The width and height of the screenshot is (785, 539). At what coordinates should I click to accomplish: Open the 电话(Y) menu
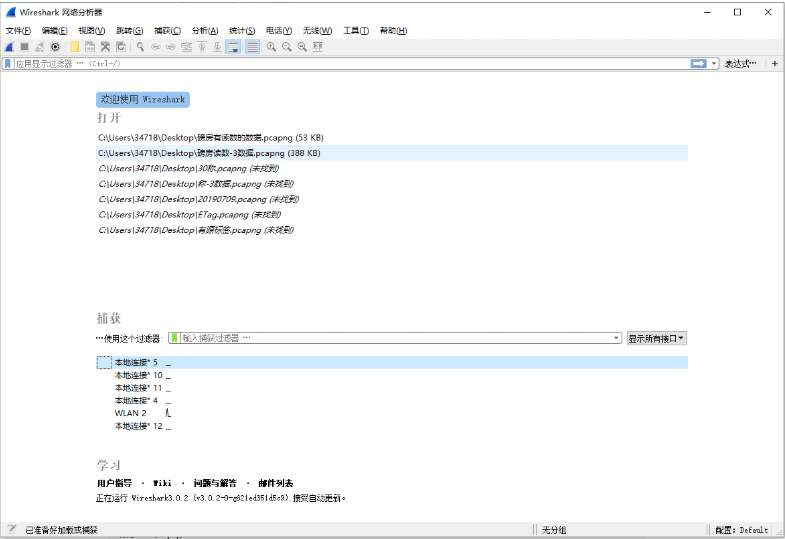click(279, 31)
